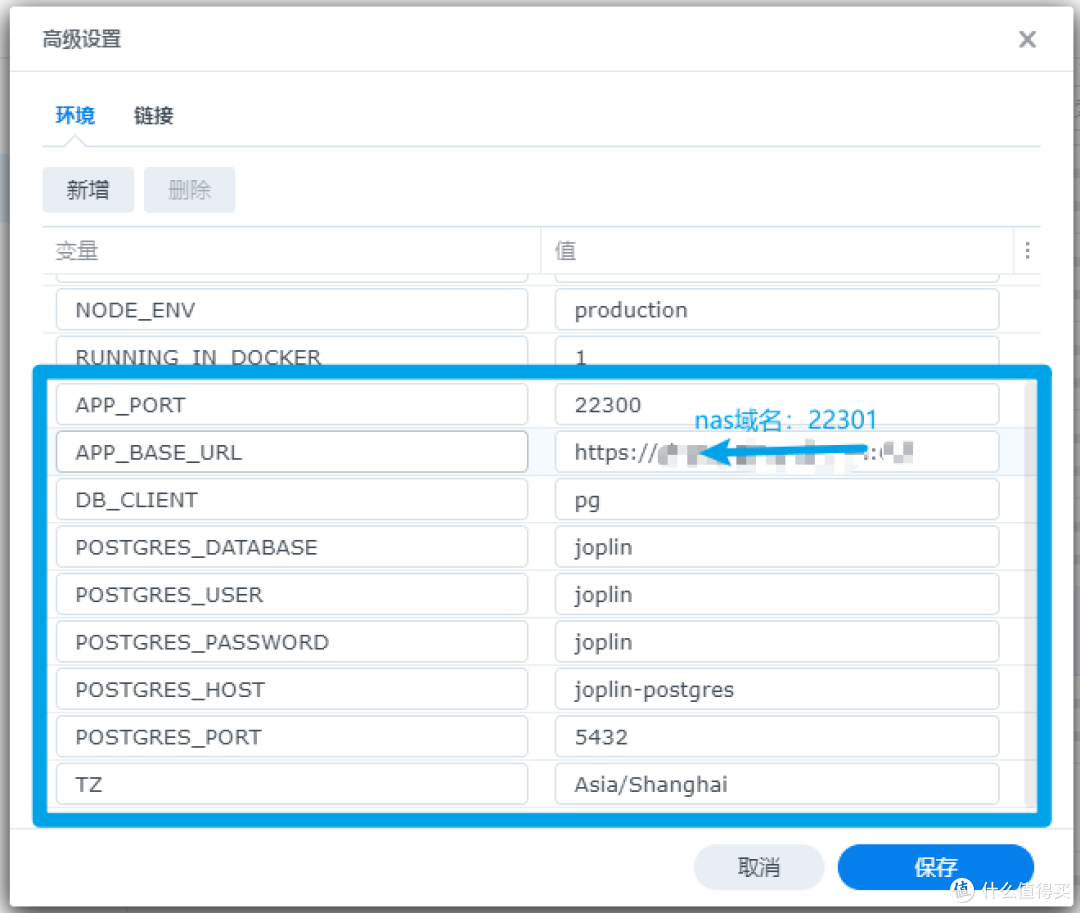Viewport: 1080px width, 913px height.
Task: Close the 高级设置 dialog with X
Action: pyautogui.click(x=1027, y=40)
